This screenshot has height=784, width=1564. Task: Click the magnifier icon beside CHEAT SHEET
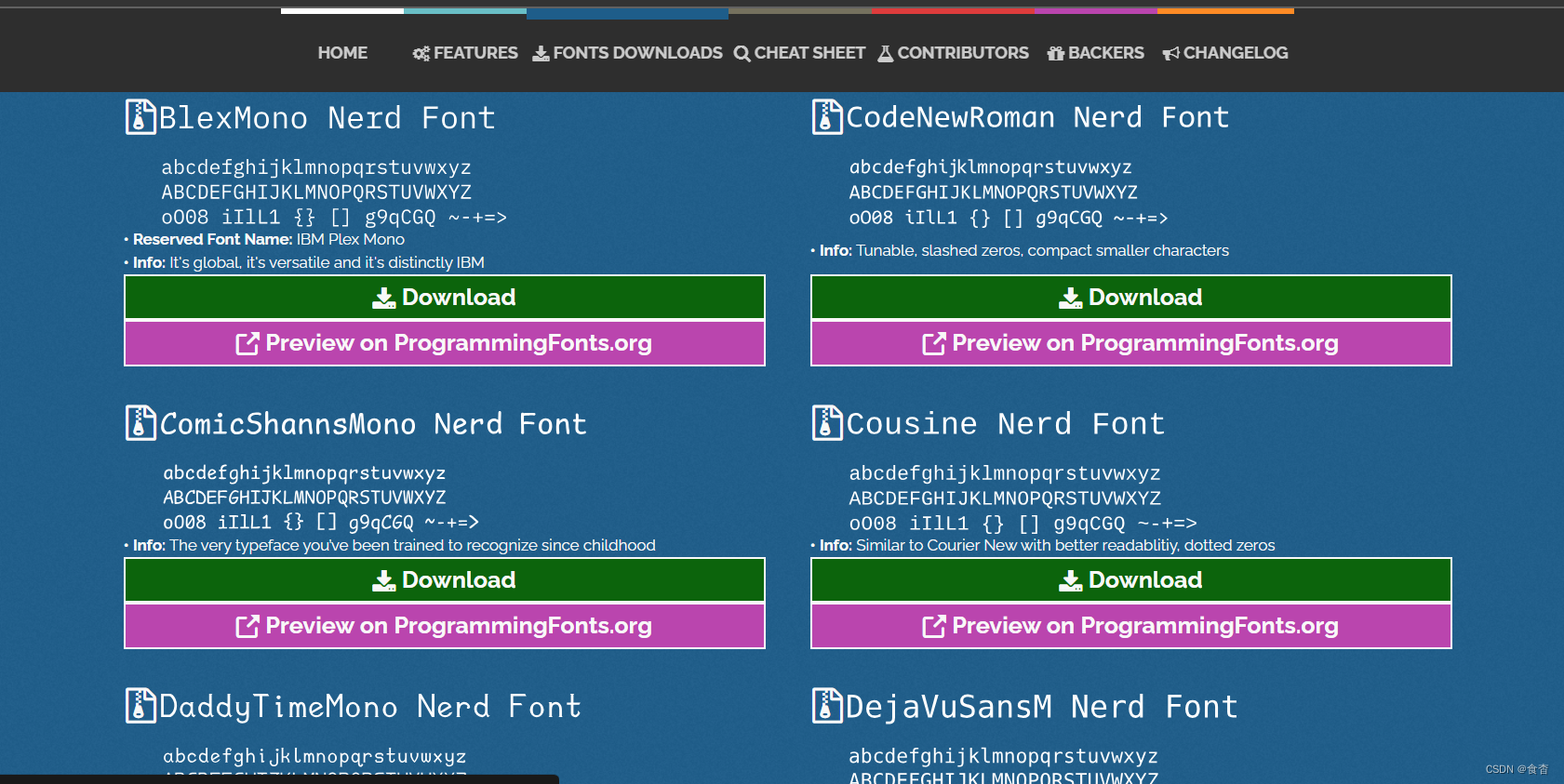742,54
